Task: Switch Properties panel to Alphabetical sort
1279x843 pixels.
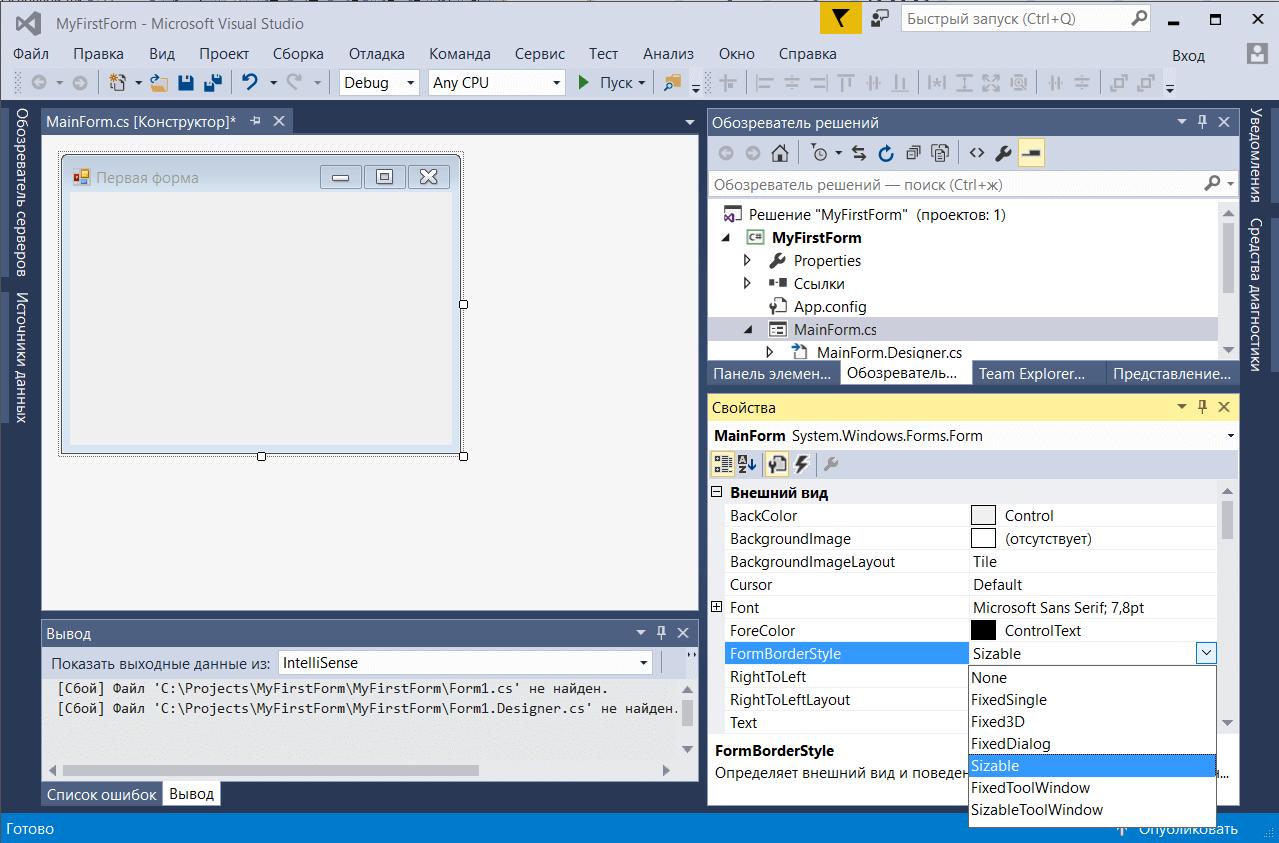Action: [x=747, y=463]
